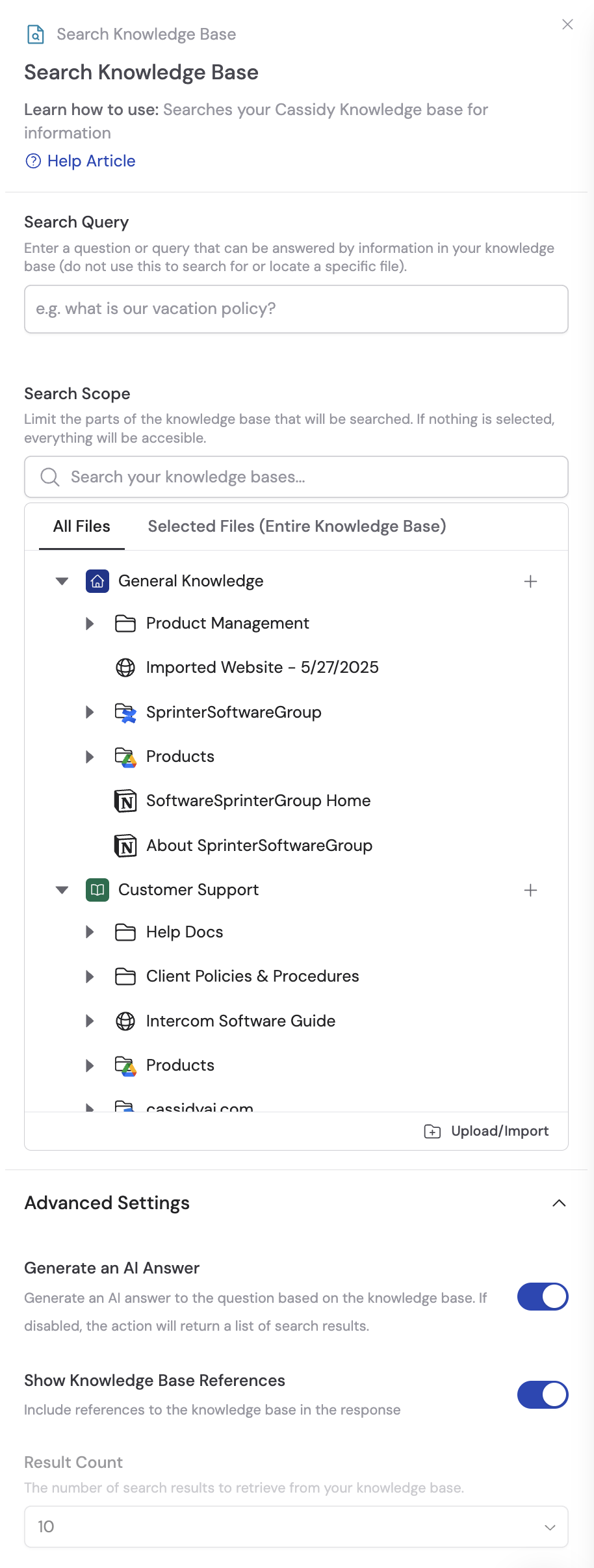
Task: Click the Product Management folder icon
Action: [125, 623]
